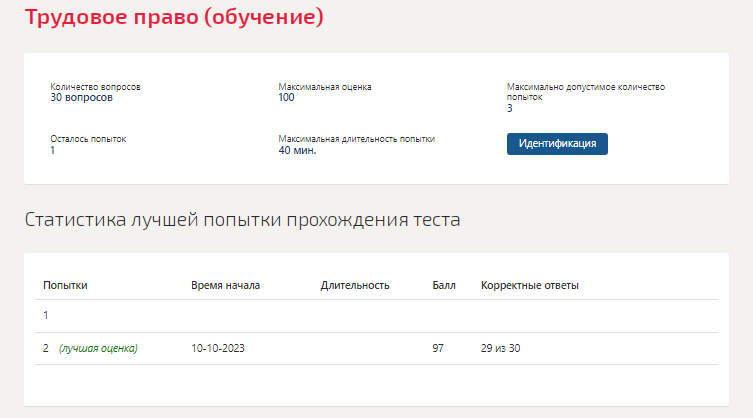Select the Попытки column header
Viewport: 753px width, 418px height.
click(65, 286)
